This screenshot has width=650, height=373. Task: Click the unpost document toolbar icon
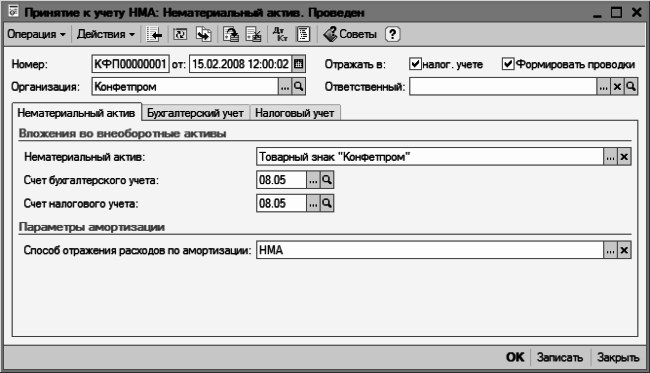253,34
